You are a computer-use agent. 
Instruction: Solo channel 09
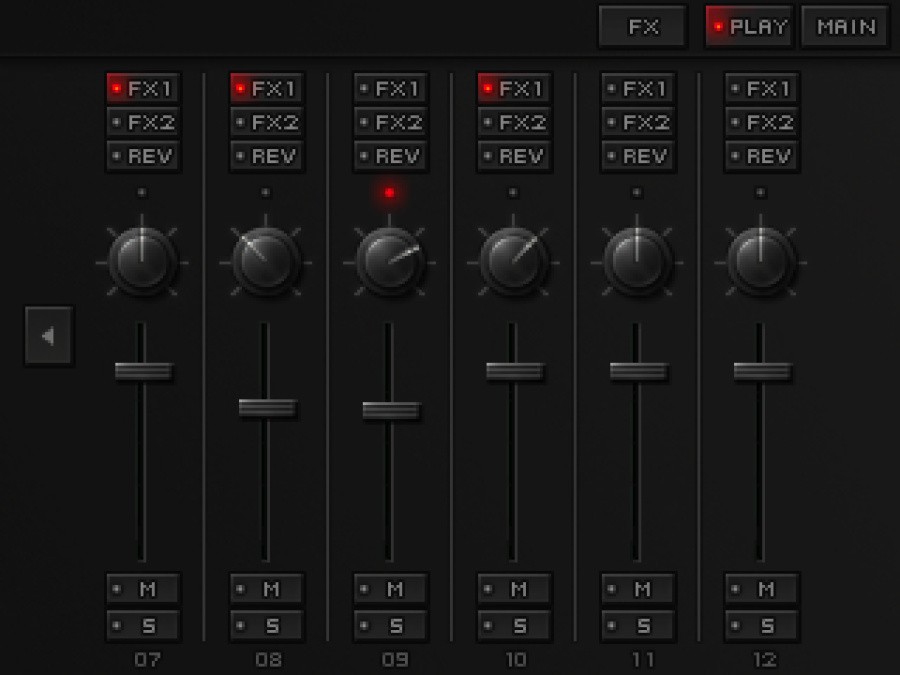point(390,625)
